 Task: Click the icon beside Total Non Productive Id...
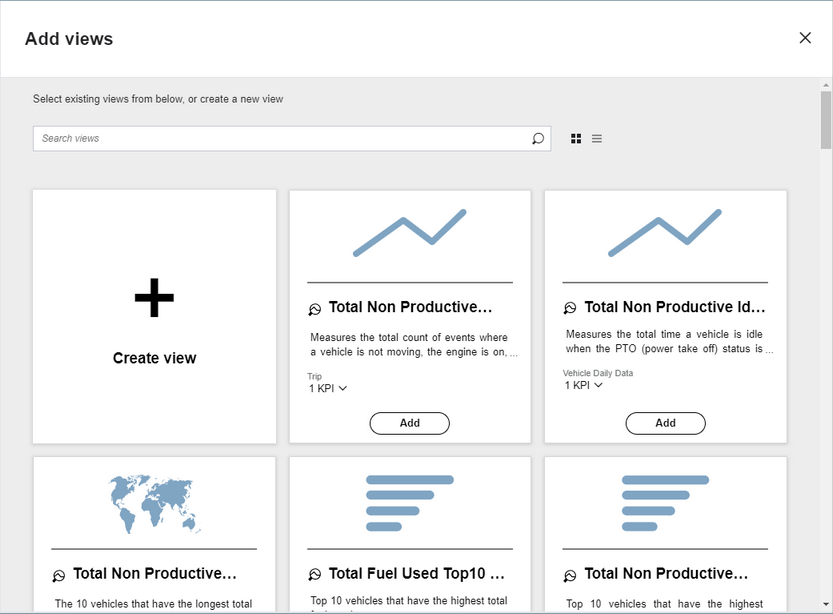(570, 308)
